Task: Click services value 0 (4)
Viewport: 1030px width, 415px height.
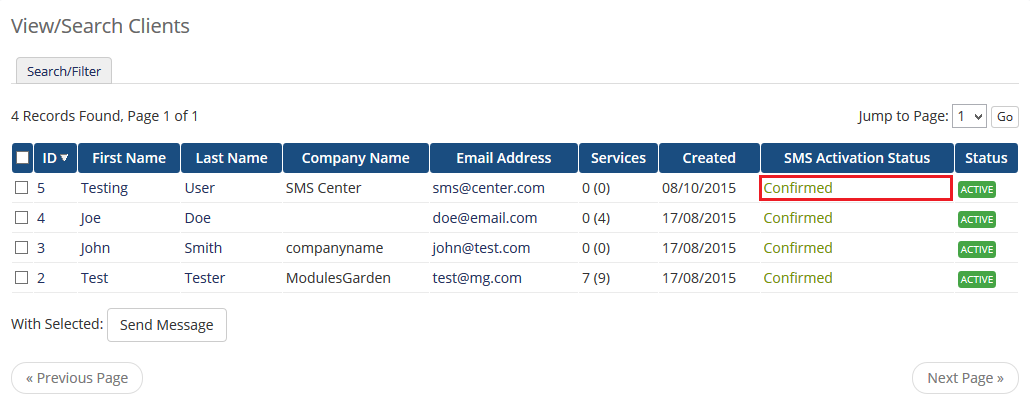Action: point(596,218)
